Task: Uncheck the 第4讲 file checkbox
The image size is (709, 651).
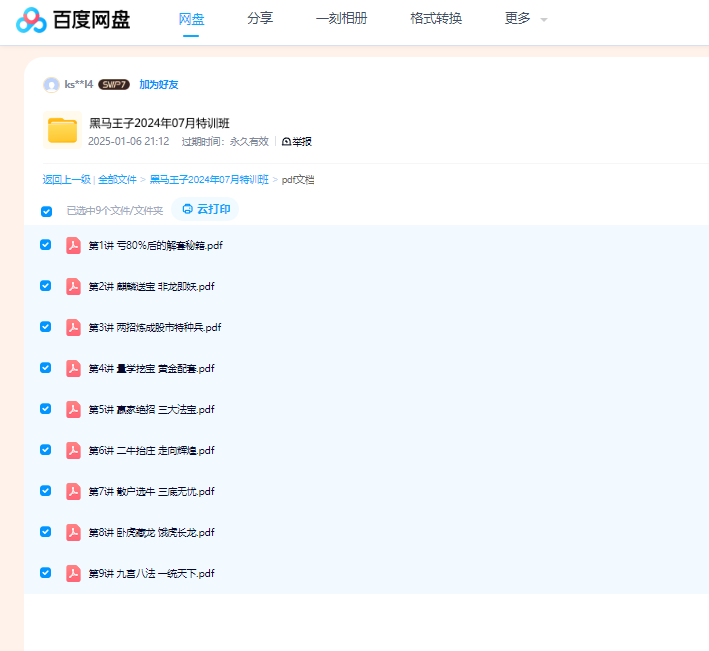Action: (x=45, y=368)
